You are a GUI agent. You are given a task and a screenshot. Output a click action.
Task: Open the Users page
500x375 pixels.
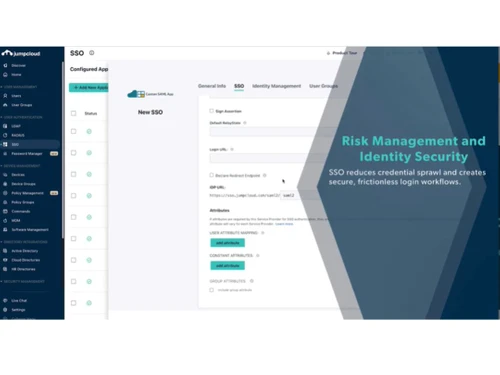[x=16, y=96]
